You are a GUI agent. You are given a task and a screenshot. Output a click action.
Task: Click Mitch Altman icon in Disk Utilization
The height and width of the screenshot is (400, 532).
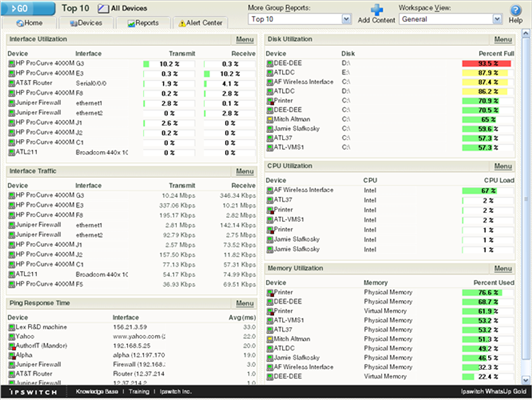[x=270, y=120]
